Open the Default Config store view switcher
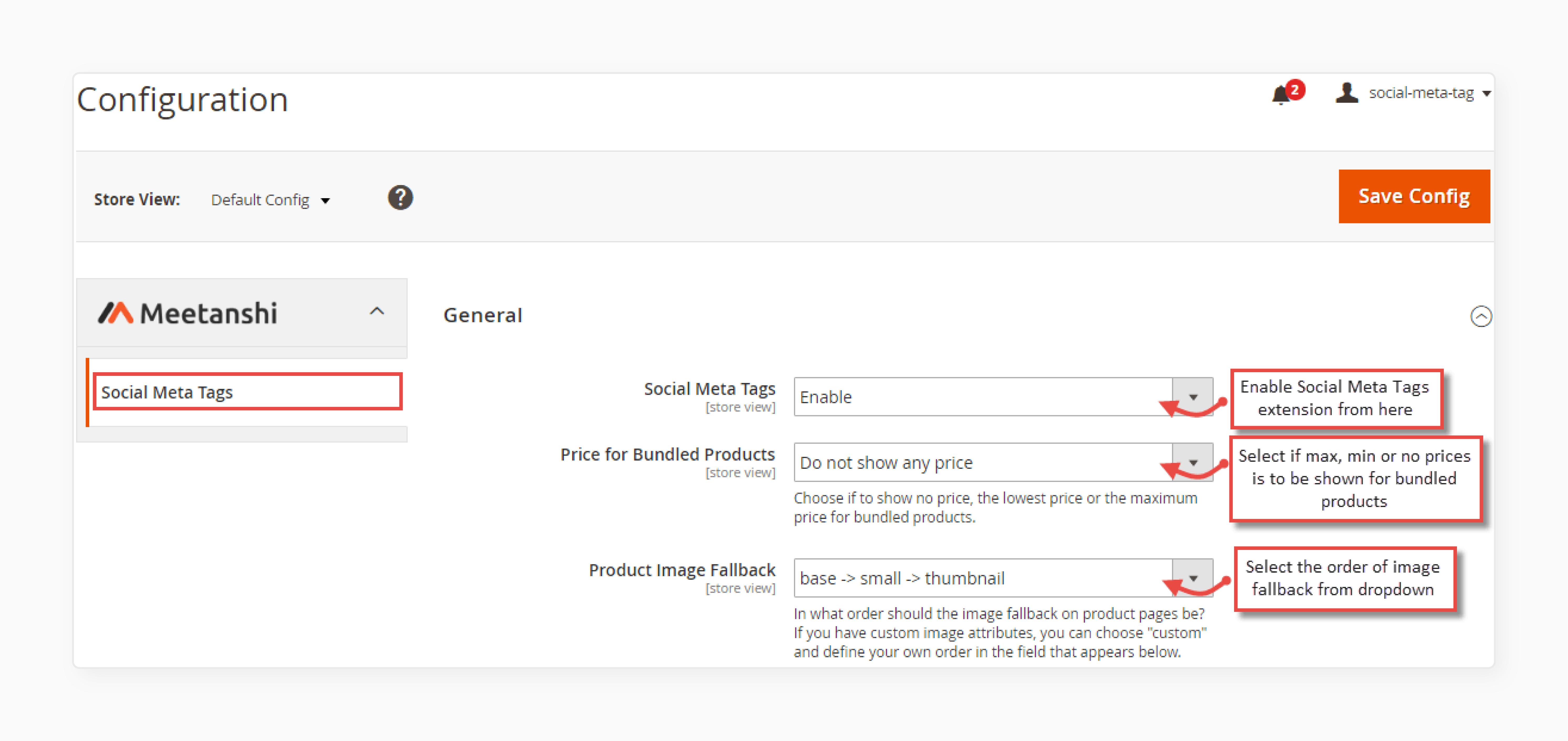The height and width of the screenshot is (741, 1568). click(x=270, y=200)
